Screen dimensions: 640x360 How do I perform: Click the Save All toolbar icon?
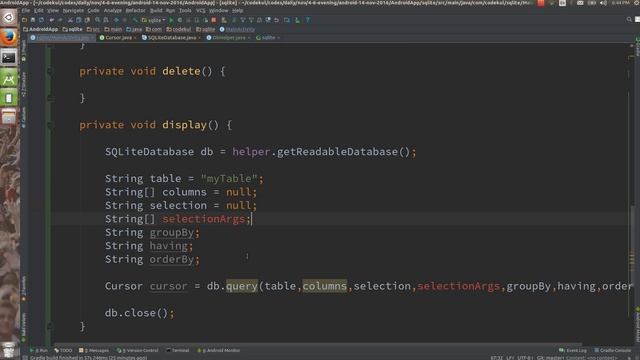[x=33, y=20]
